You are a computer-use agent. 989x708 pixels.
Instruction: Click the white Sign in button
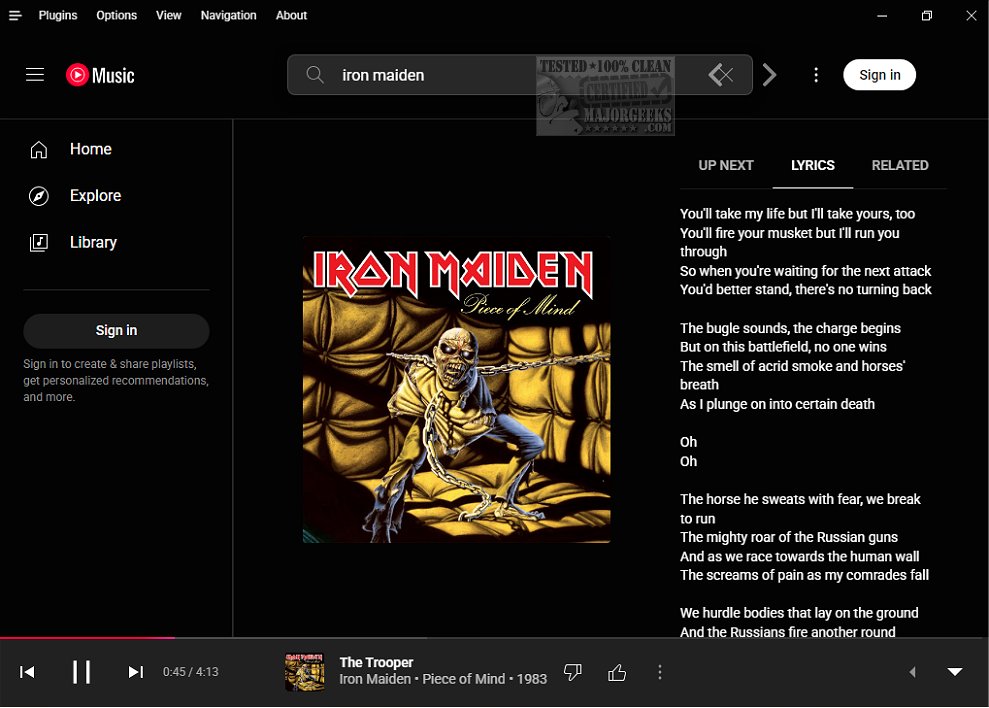(x=879, y=75)
